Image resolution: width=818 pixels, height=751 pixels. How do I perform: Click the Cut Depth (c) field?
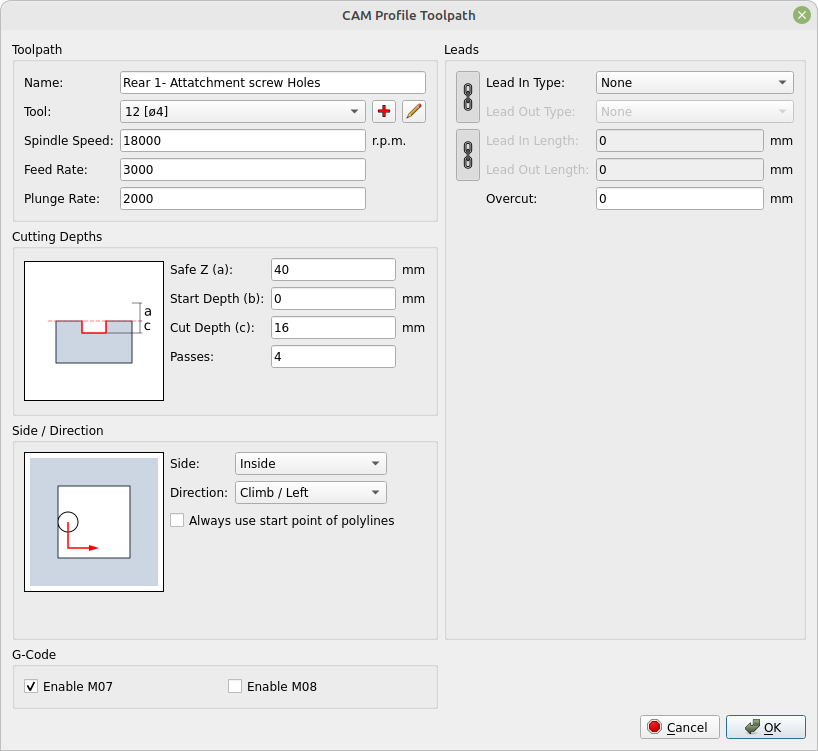tap(333, 328)
